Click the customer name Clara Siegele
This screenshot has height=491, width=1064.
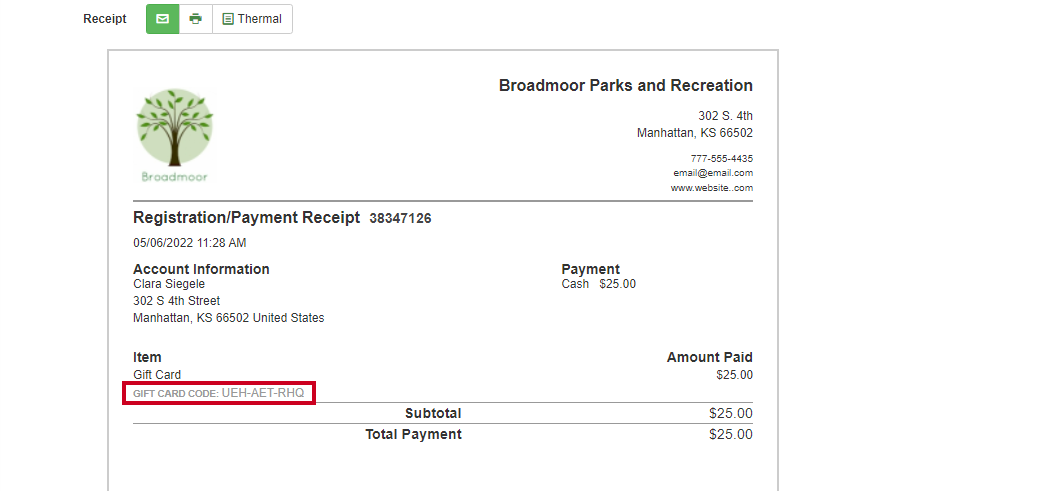click(x=169, y=283)
